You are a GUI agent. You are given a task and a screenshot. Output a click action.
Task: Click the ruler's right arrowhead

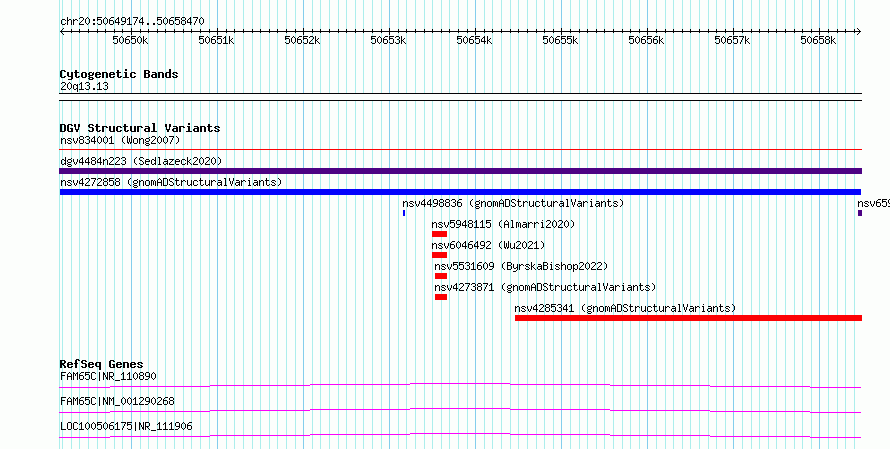[x=859, y=32]
